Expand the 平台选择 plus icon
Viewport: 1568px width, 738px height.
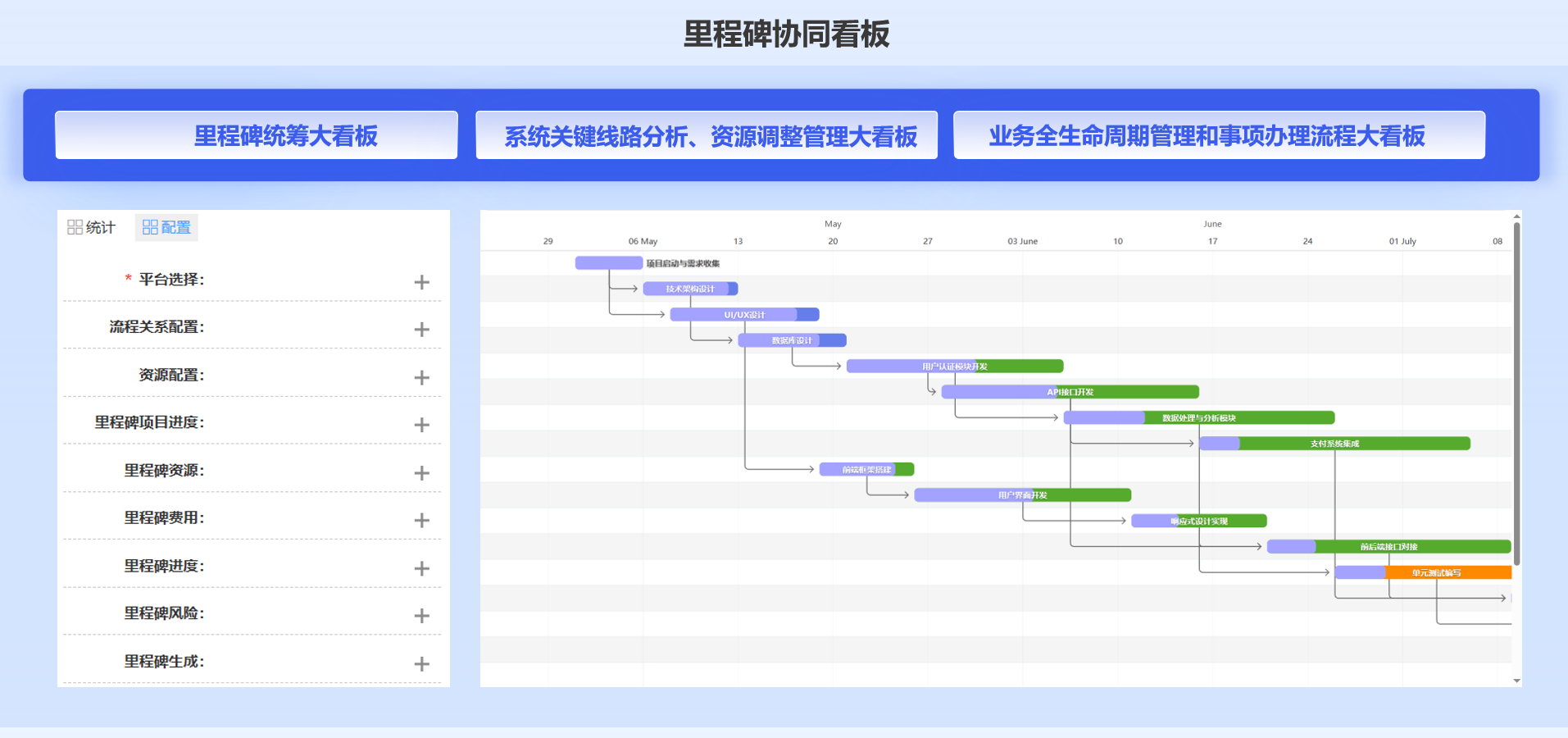[421, 282]
